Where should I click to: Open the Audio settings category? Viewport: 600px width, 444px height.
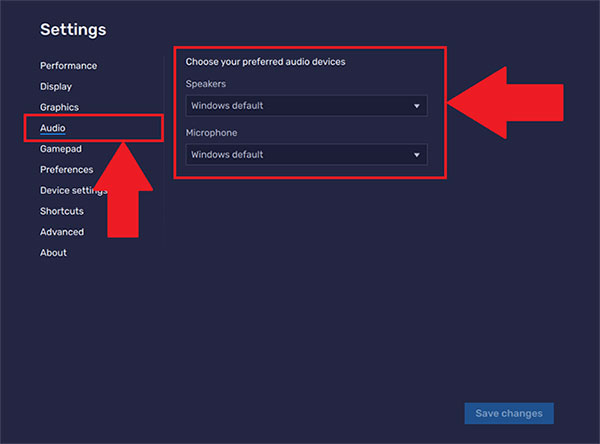[x=53, y=128]
